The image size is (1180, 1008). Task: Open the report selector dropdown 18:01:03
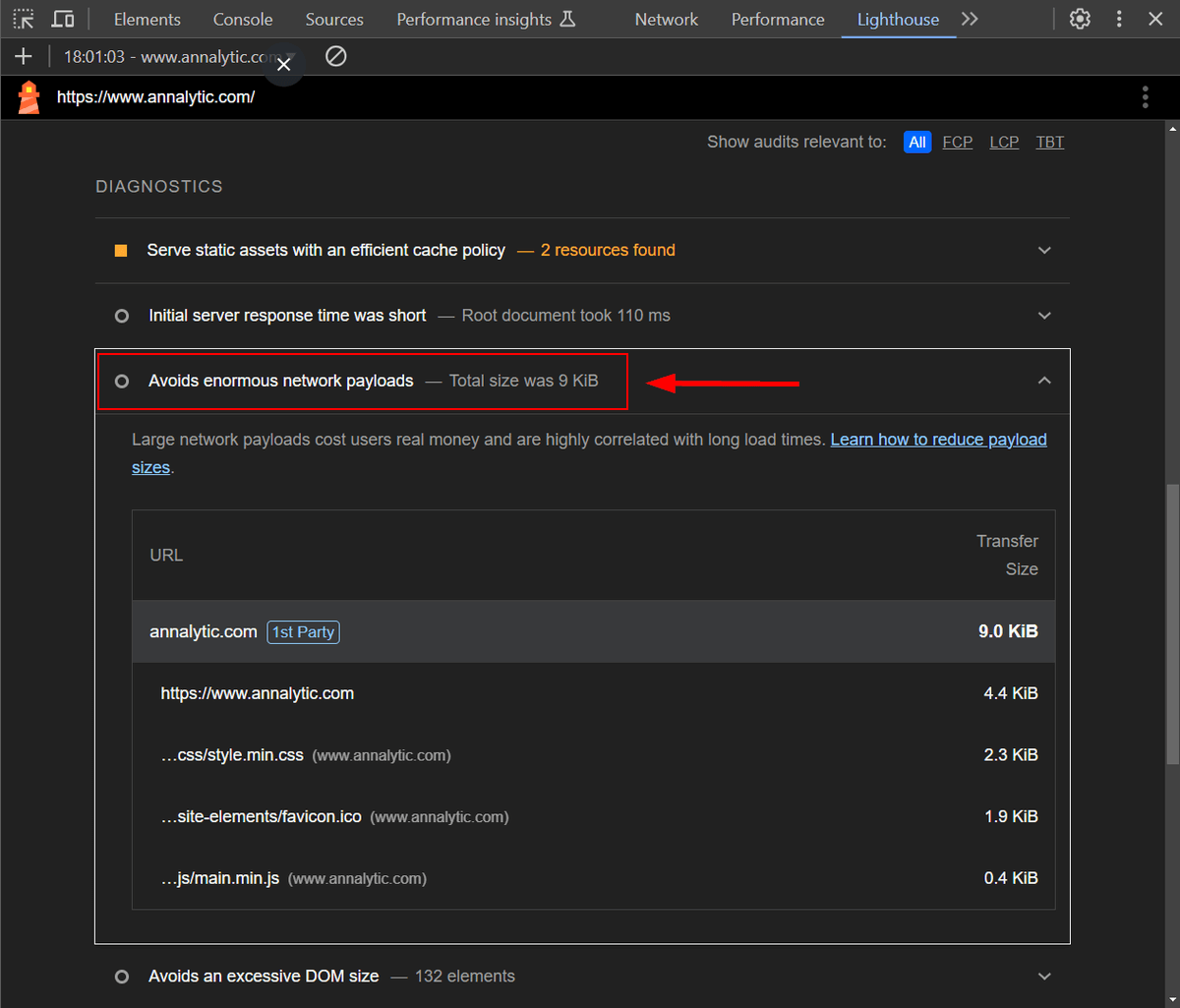point(180,57)
